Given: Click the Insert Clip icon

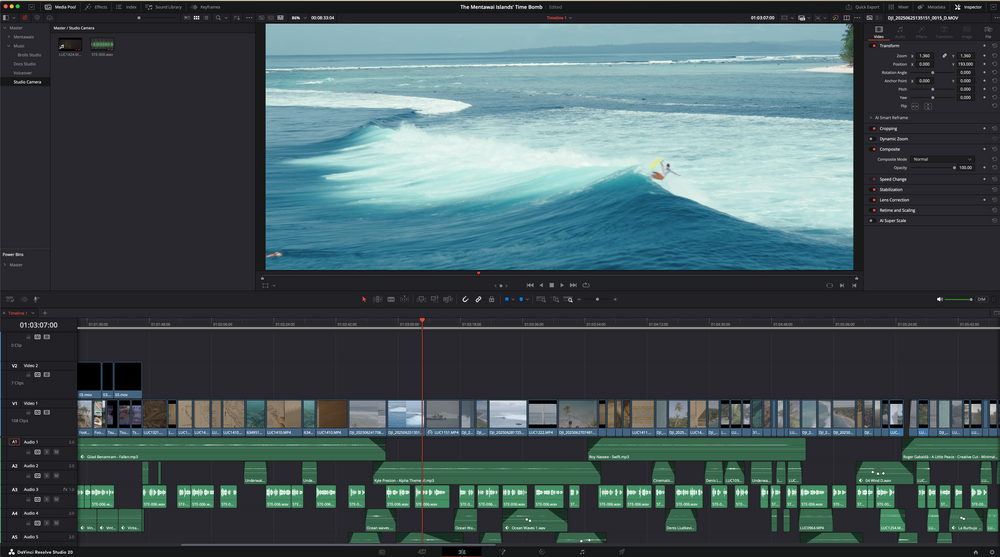Looking at the screenshot, I should [421, 299].
